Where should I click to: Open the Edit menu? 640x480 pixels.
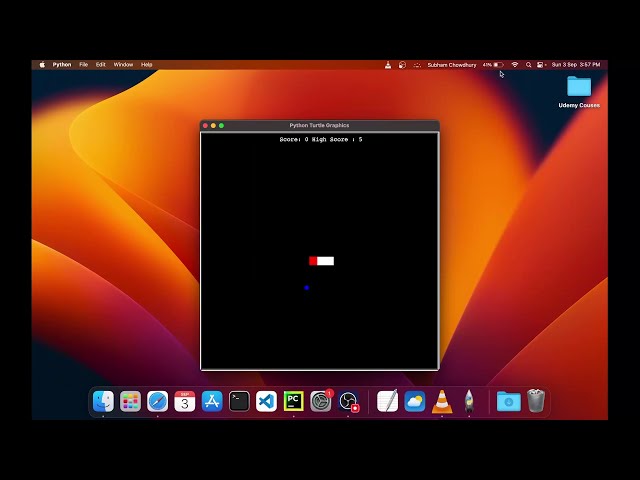[100, 64]
